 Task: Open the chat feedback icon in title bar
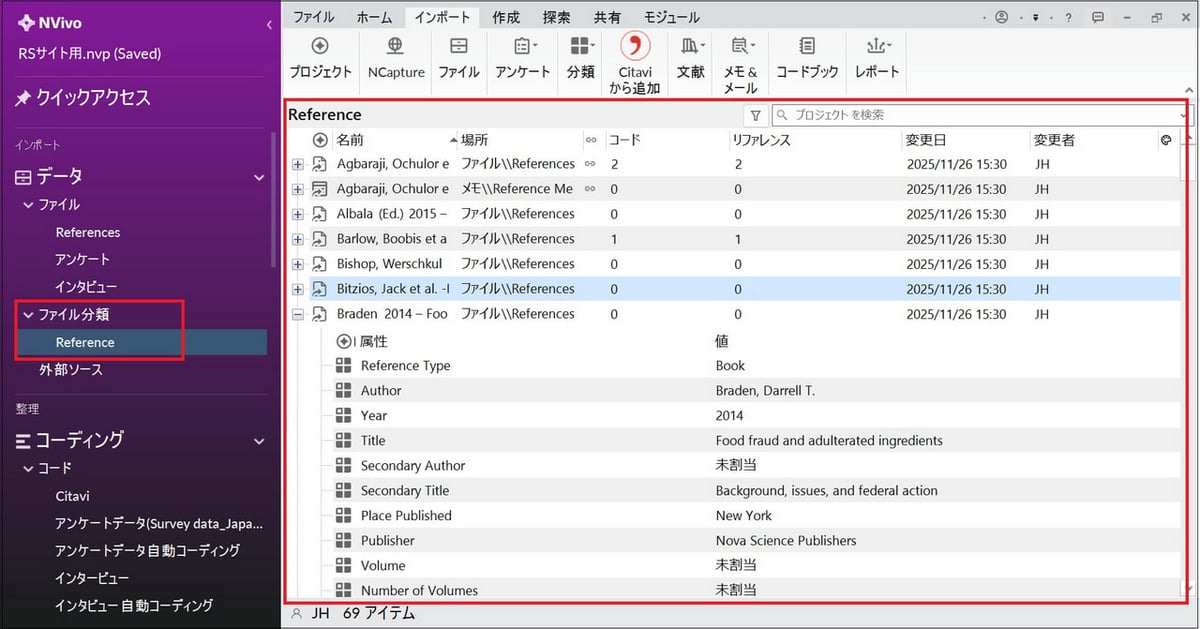click(1098, 17)
